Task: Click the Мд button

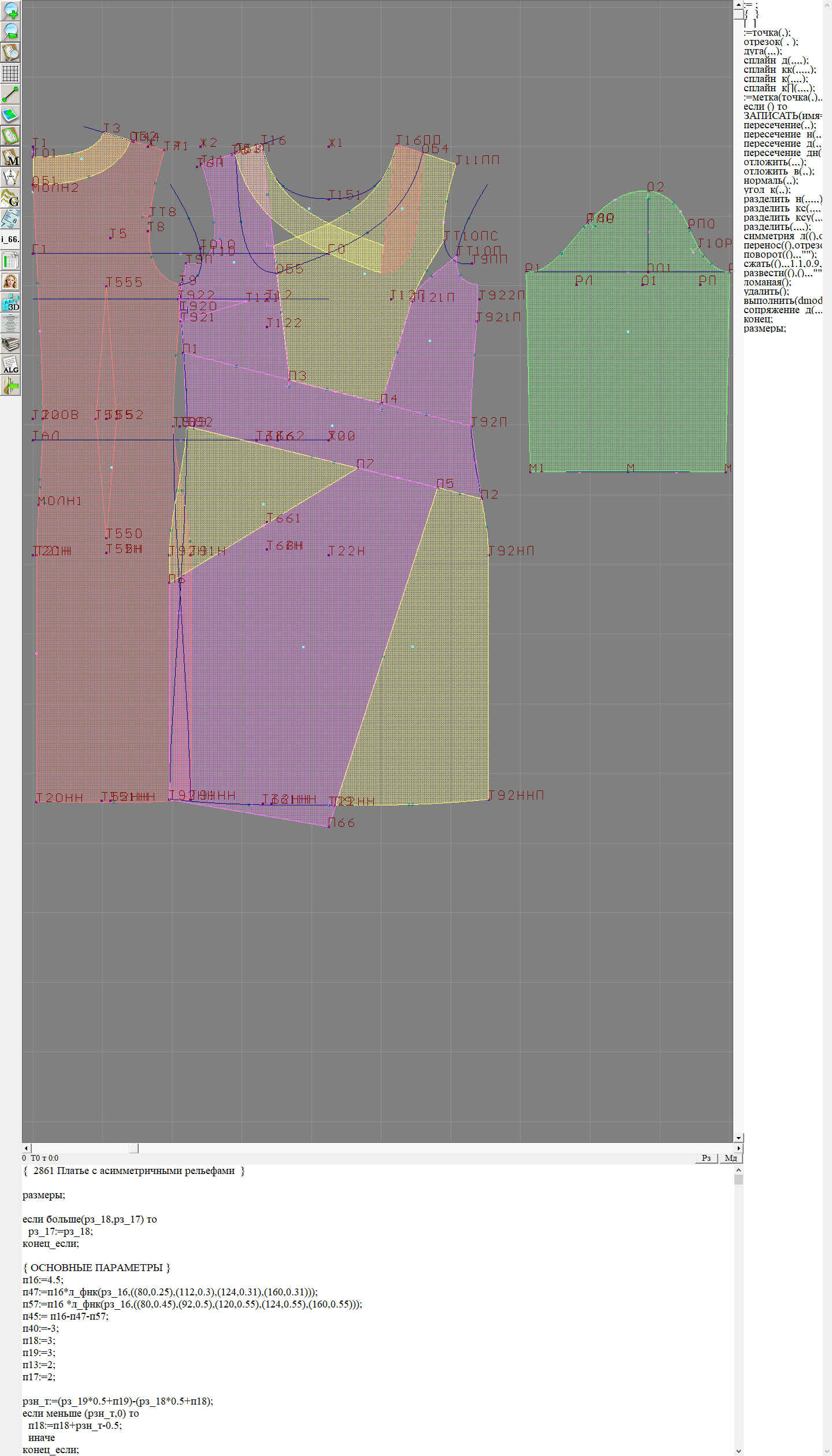Action: (x=730, y=1158)
